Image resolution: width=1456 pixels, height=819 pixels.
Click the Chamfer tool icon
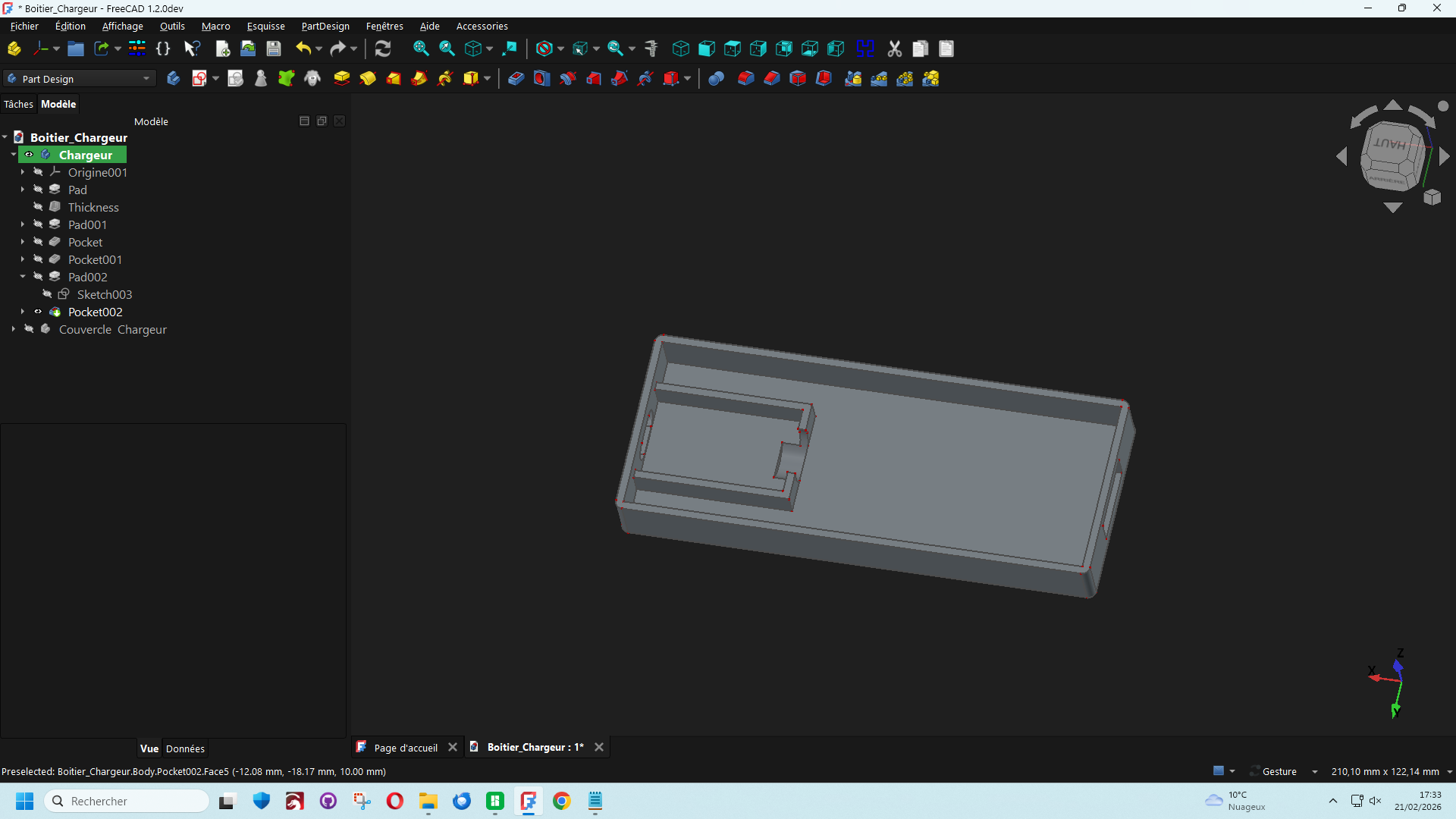pos(771,78)
